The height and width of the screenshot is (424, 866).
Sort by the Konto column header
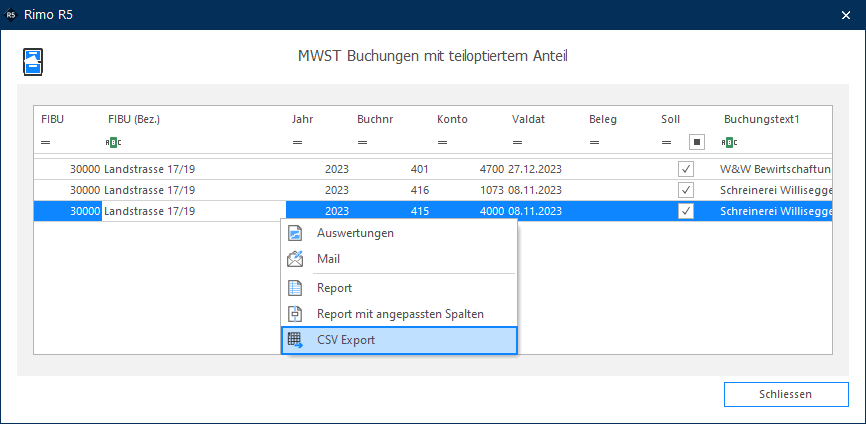[452, 119]
